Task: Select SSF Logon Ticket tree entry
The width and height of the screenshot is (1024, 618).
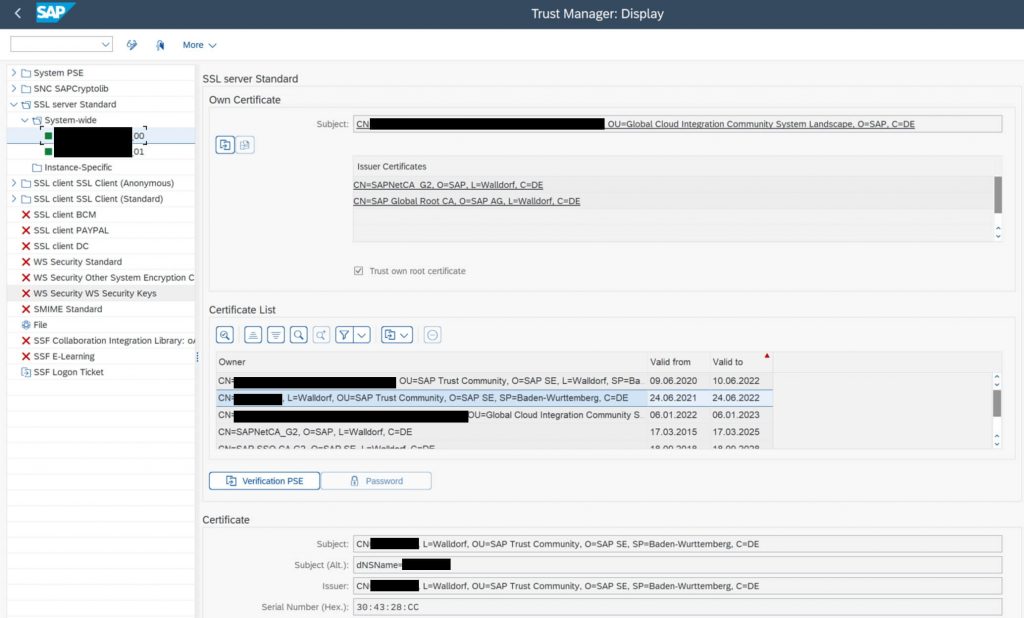Action: point(69,372)
